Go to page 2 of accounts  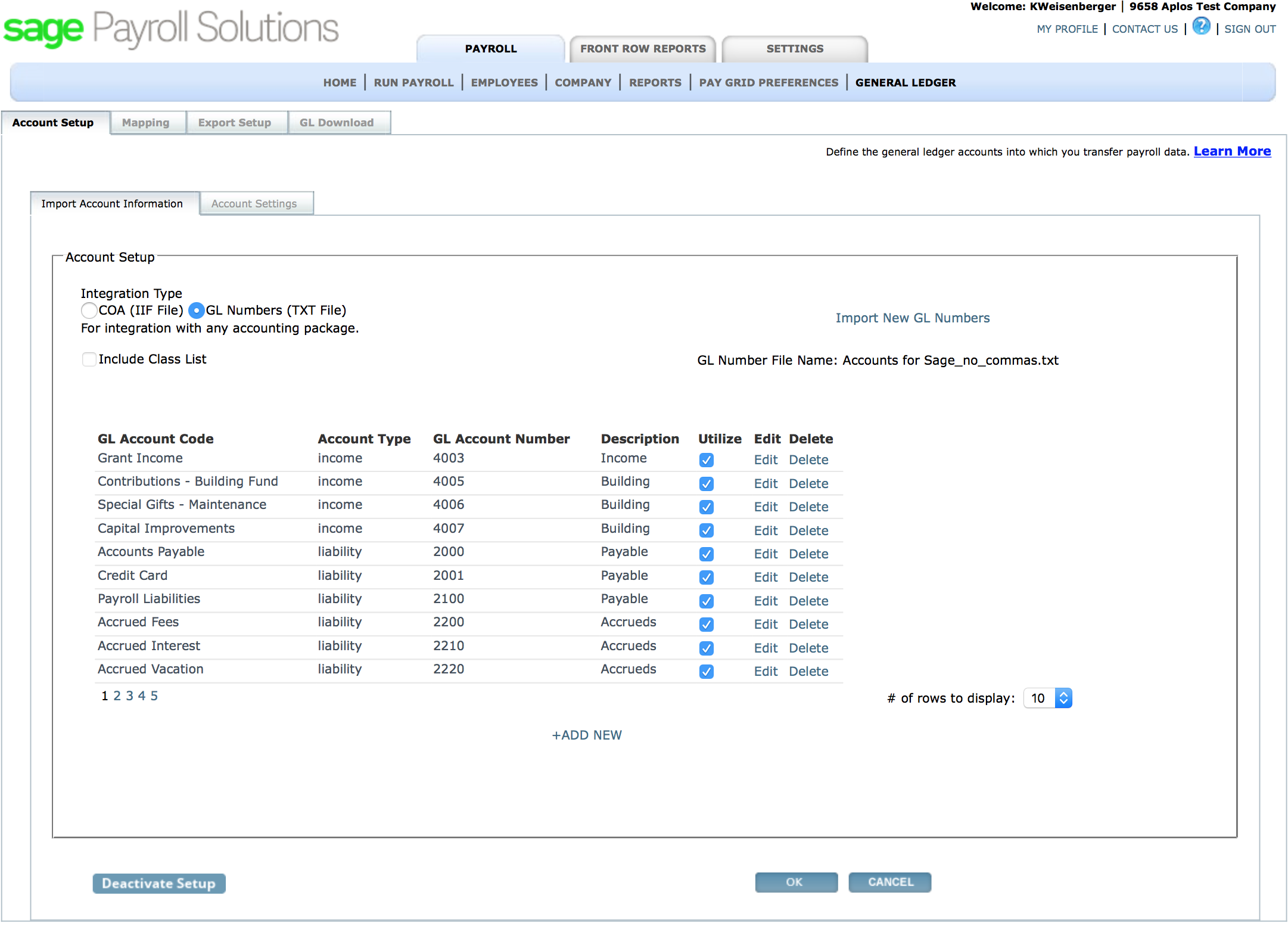117,696
